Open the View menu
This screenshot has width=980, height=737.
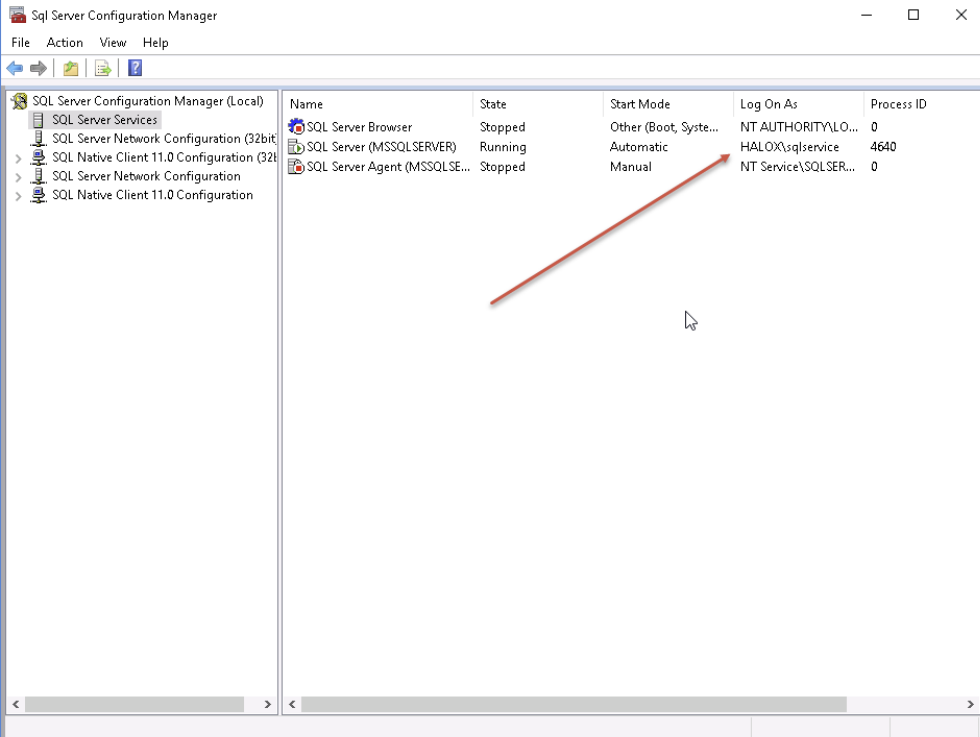coord(112,43)
